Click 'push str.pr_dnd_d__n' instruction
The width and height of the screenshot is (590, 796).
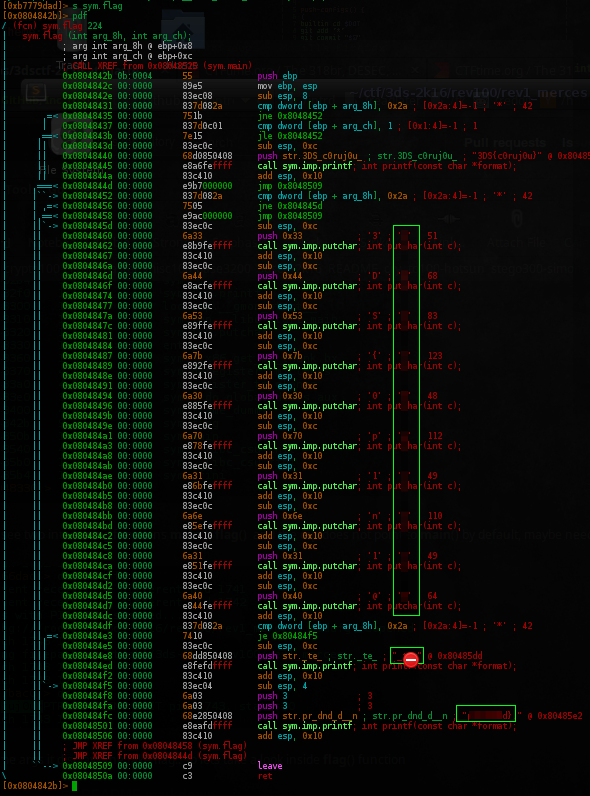coord(307,716)
